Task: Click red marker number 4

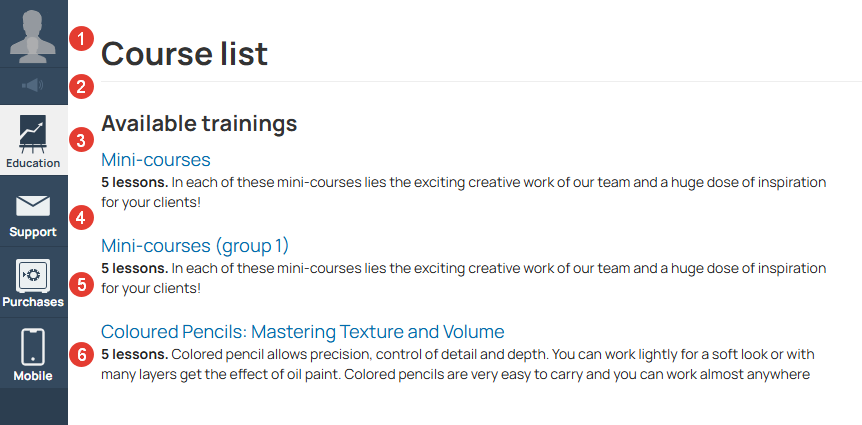Action: tap(81, 218)
